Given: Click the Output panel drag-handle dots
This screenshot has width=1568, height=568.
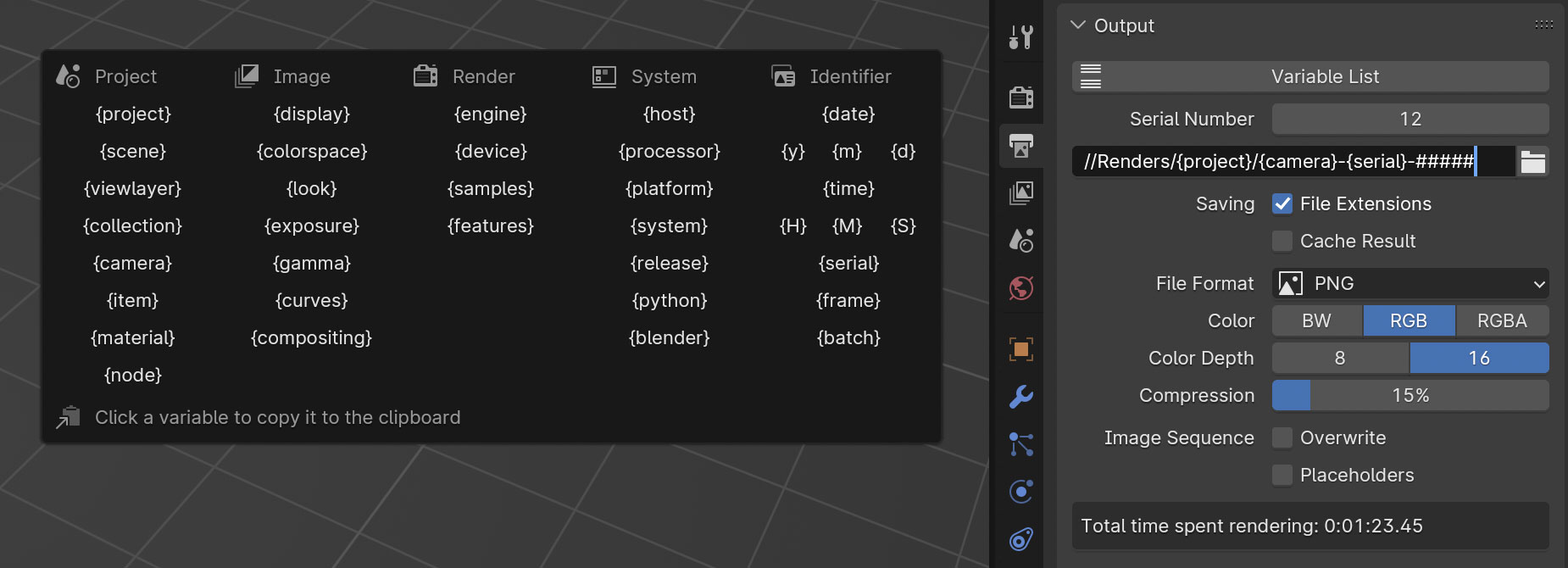Looking at the screenshot, I should [x=1543, y=25].
